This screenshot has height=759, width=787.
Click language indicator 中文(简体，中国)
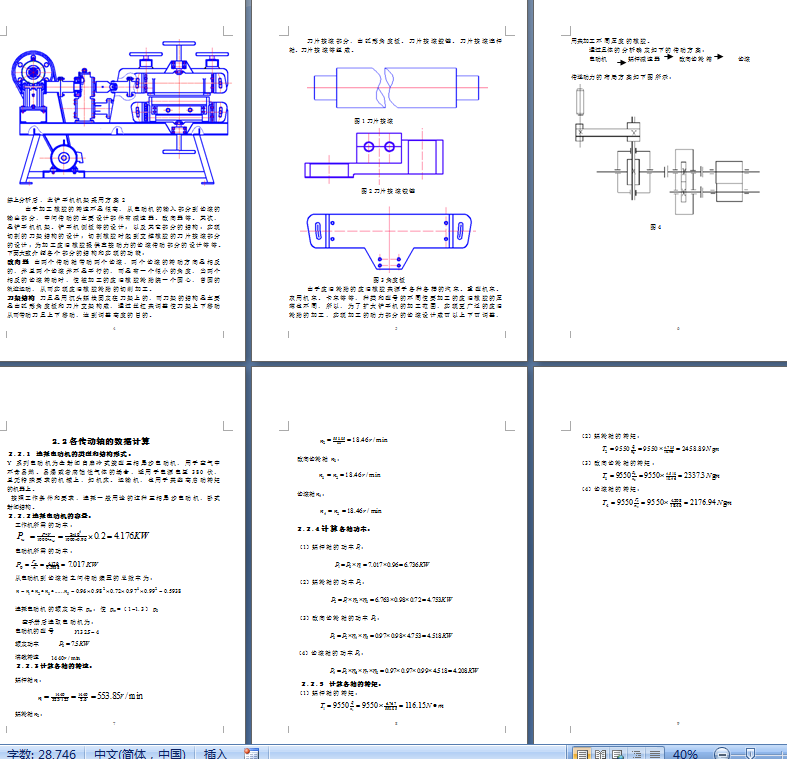tap(140, 753)
